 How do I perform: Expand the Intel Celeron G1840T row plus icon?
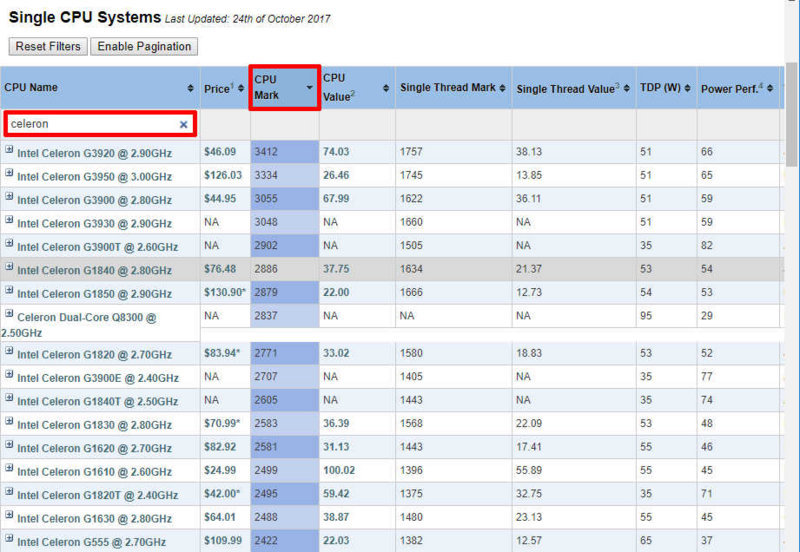pyautogui.click(x=9, y=397)
